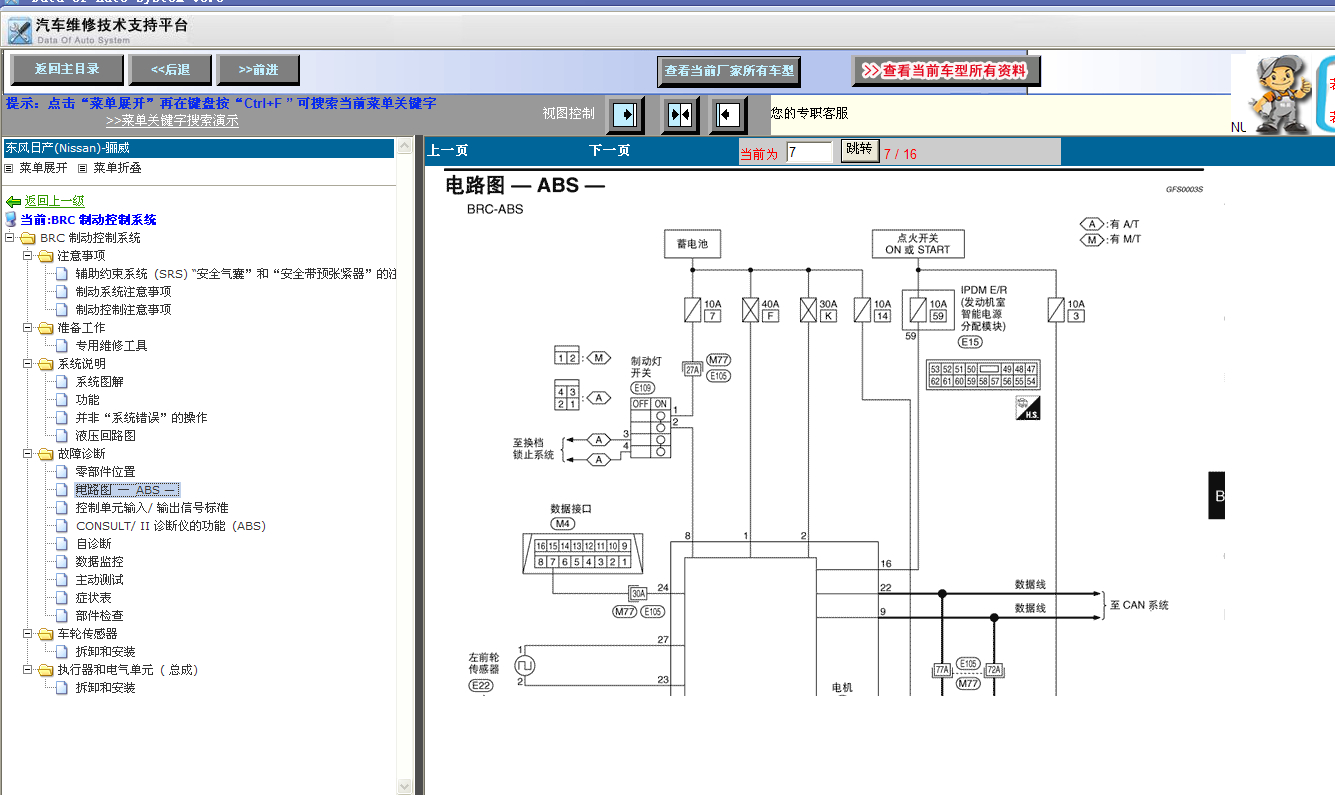The image size is (1335, 795).
Task: Click the folder icon of 车轮传感器
Action: tap(46, 634)
